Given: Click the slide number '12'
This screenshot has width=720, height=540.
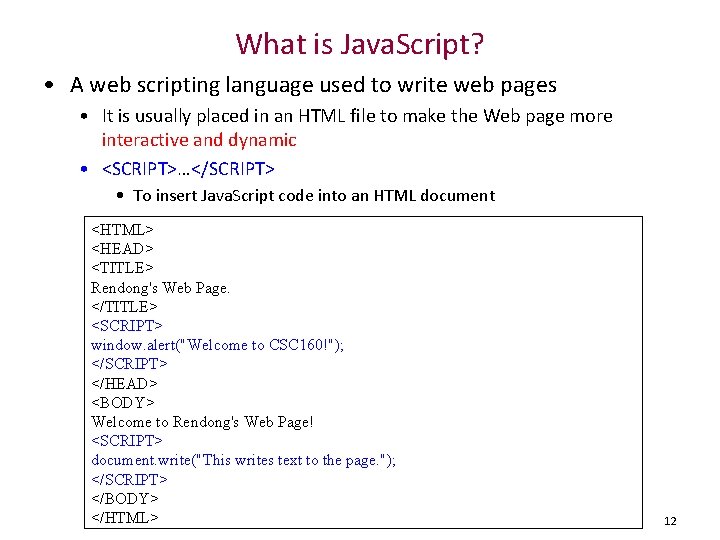Looking at the screenshot, I should pos(670,521).
